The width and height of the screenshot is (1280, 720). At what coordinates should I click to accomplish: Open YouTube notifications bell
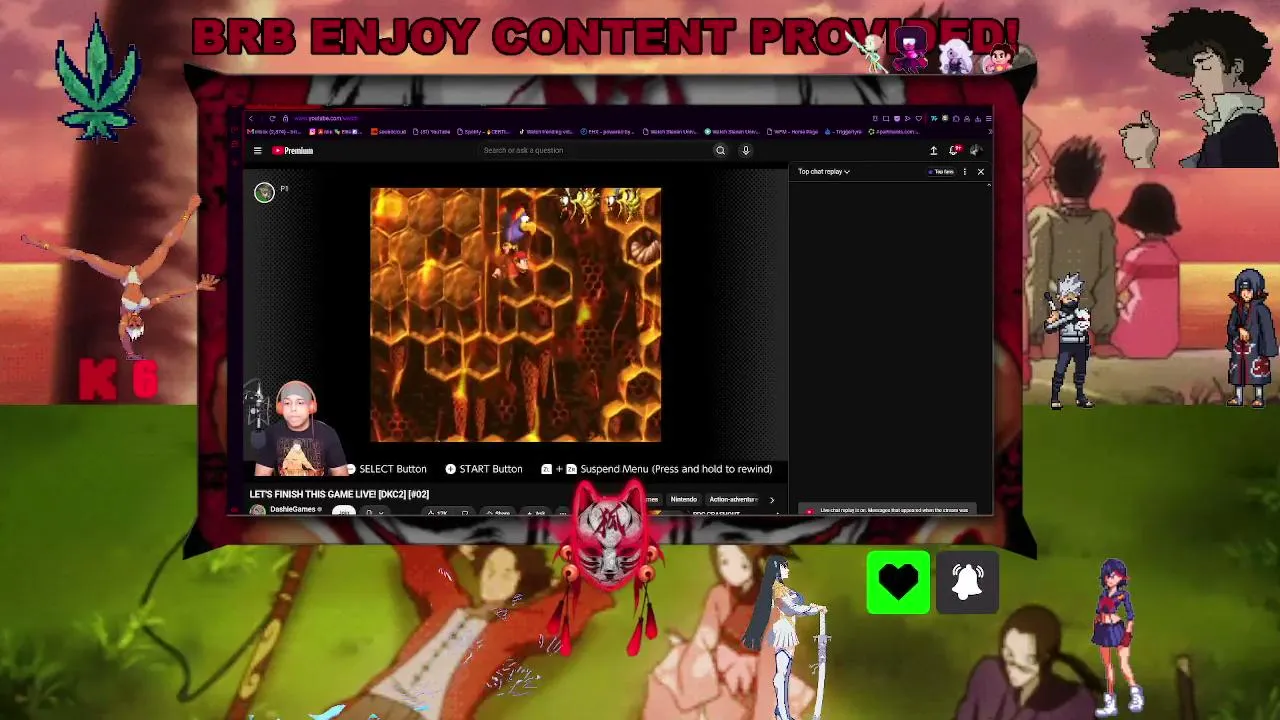click(x=955, y=151)
